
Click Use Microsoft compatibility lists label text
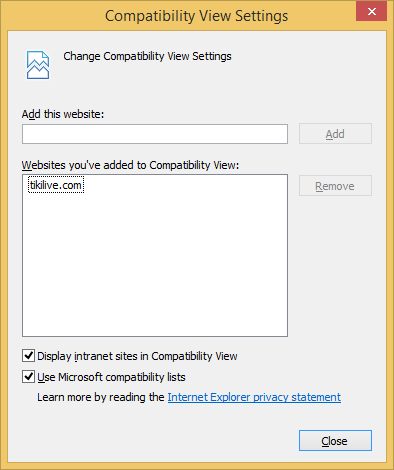tap(111, 377)
